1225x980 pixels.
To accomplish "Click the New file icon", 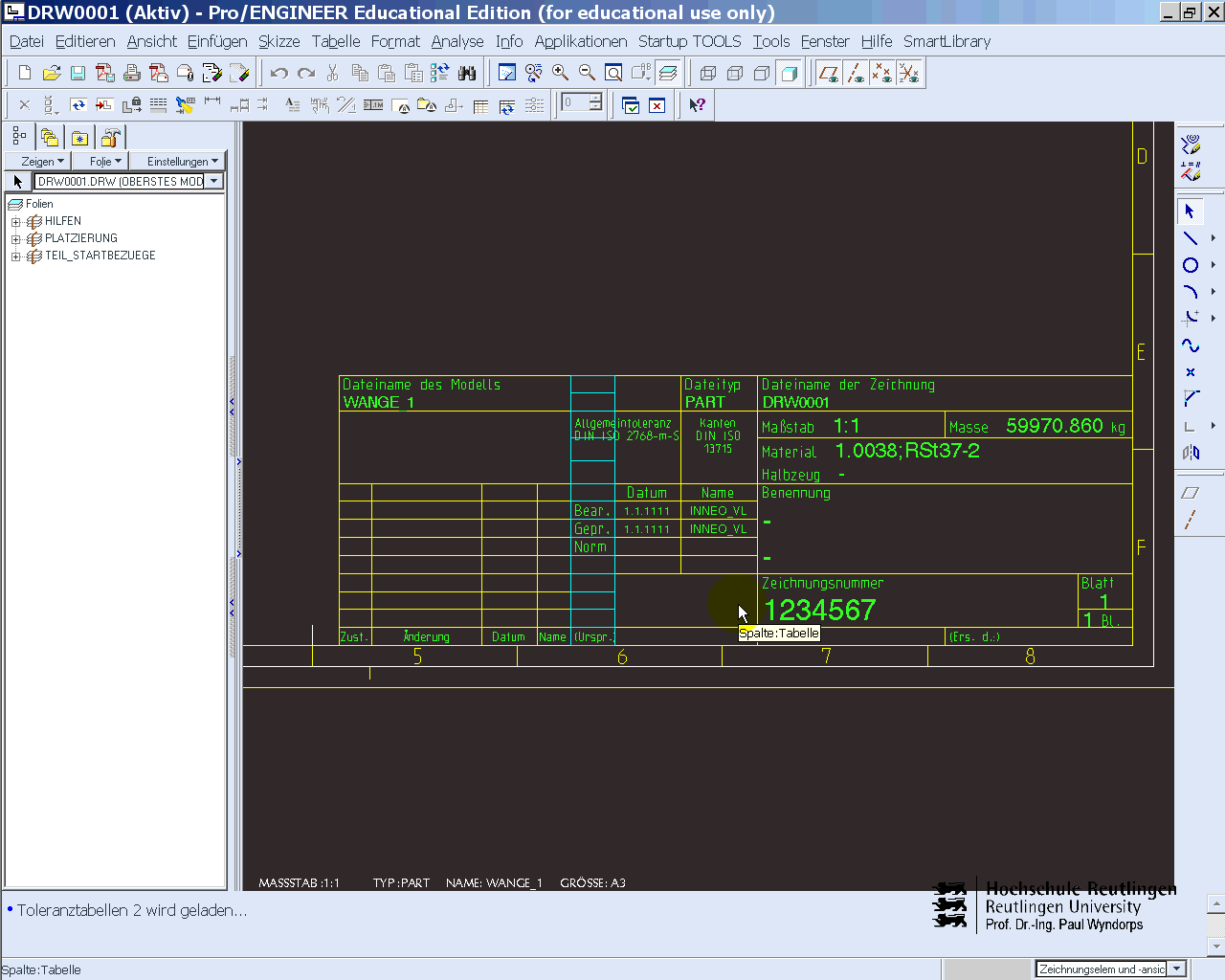I will click(x=25, y=73).
